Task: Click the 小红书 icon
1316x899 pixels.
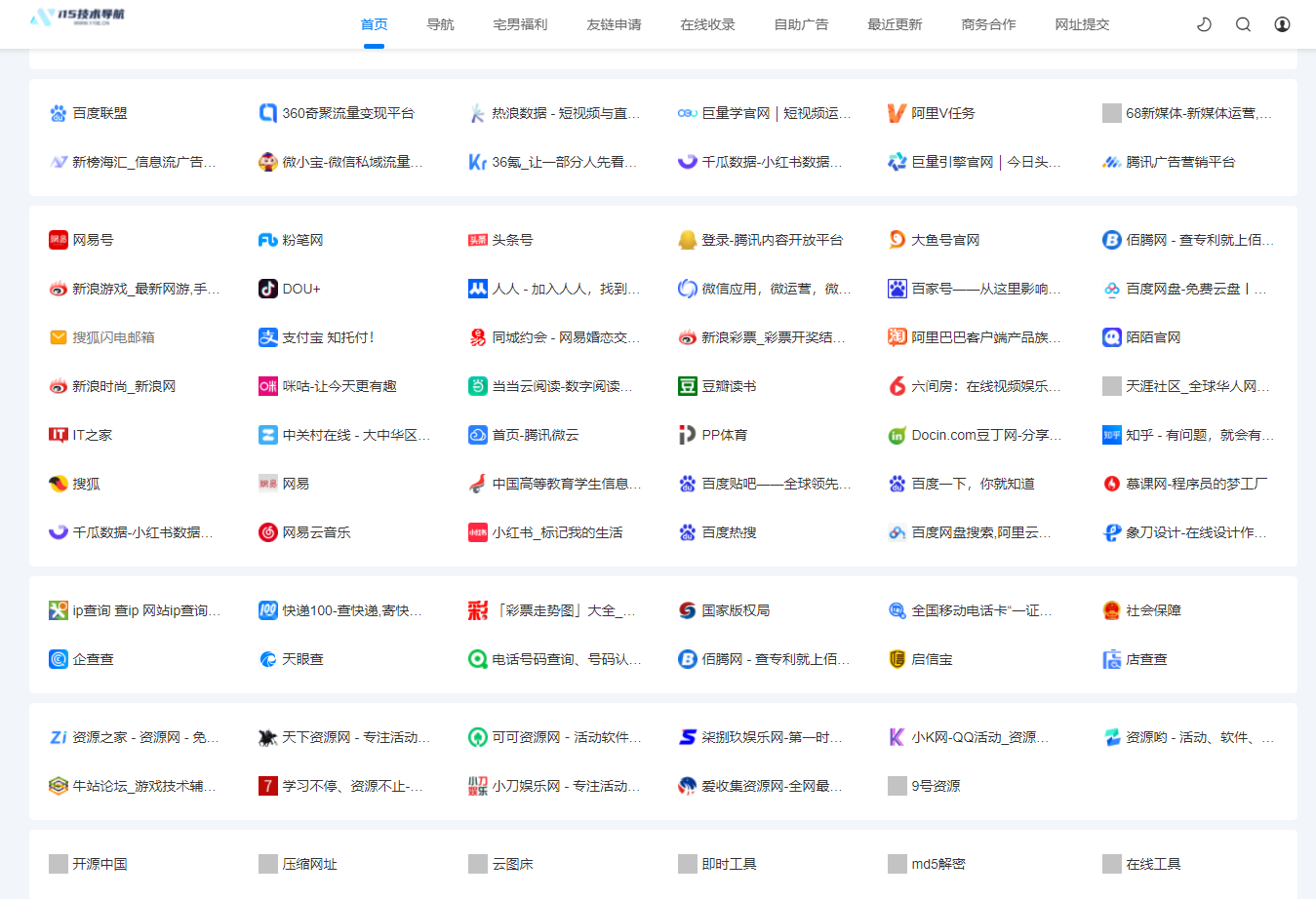Action: (x=477, y=531)
